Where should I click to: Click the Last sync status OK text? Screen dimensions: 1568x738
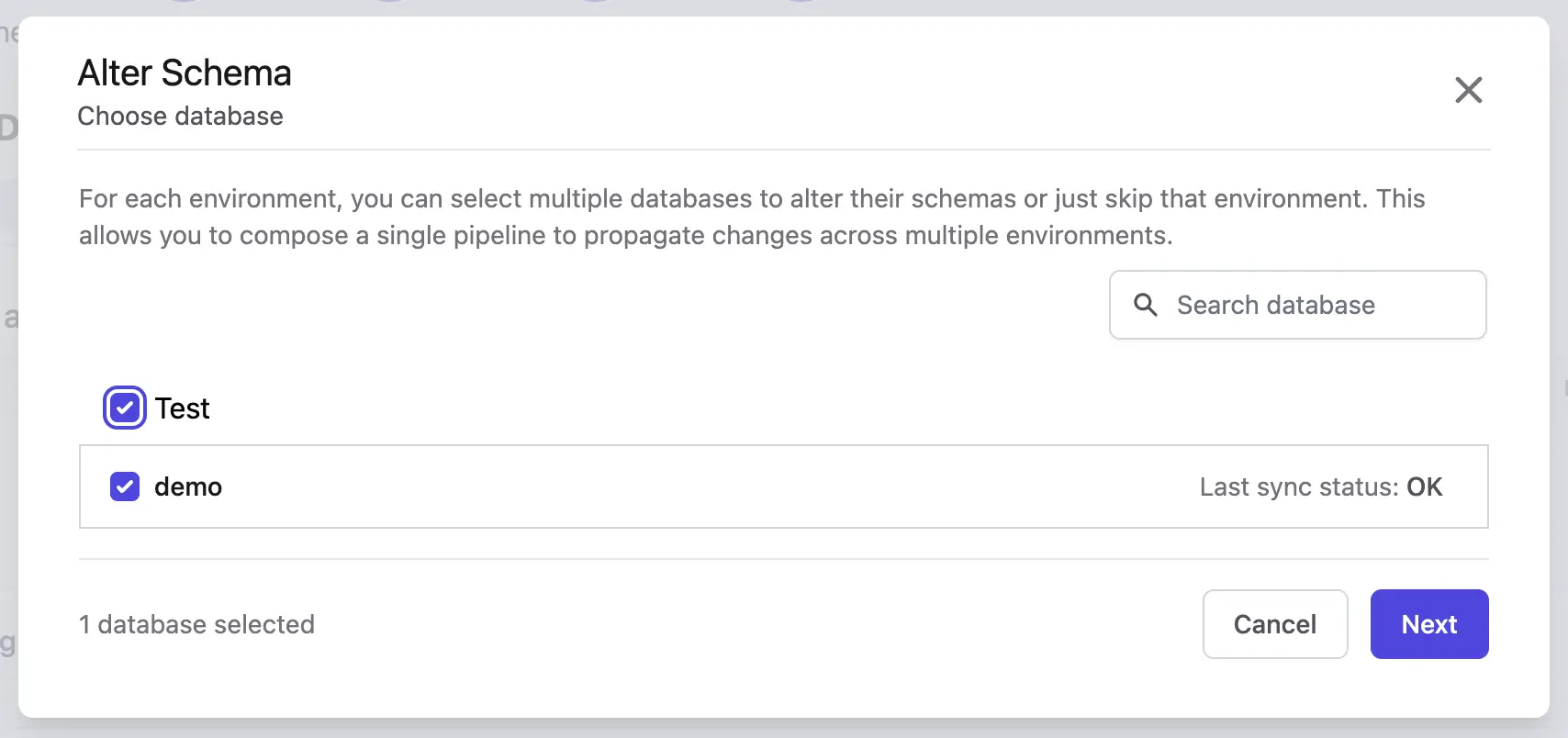pos(1321,486)
